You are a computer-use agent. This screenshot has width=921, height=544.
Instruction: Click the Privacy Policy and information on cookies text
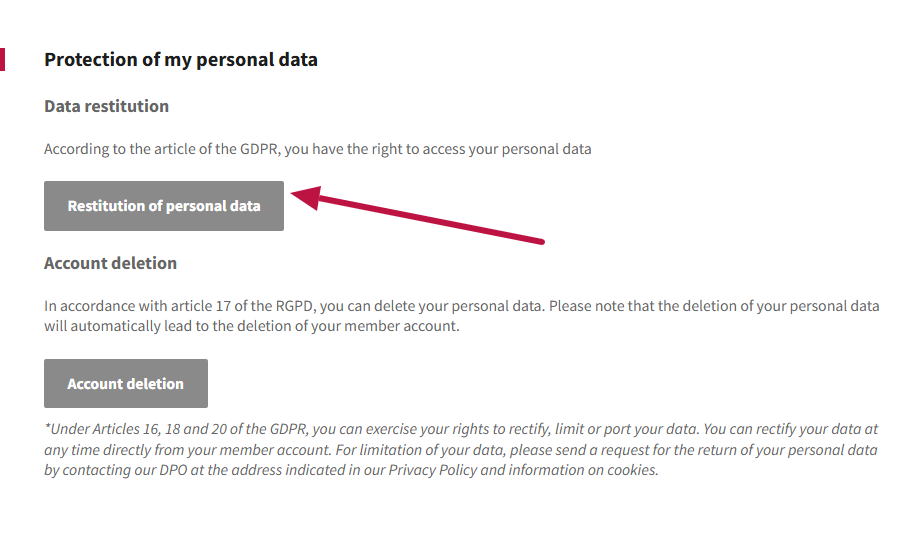(523, 470)
